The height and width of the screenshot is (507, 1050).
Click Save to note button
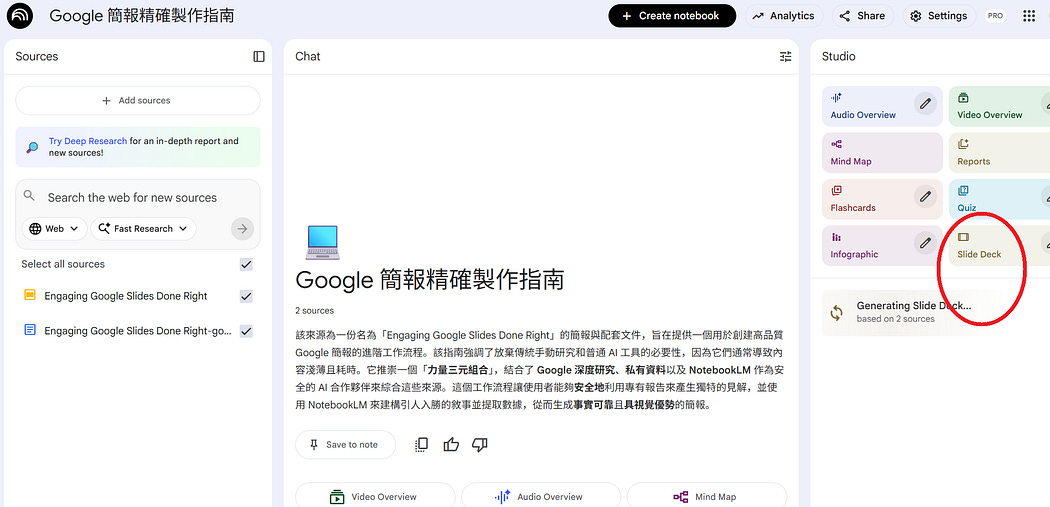[346, 445]
